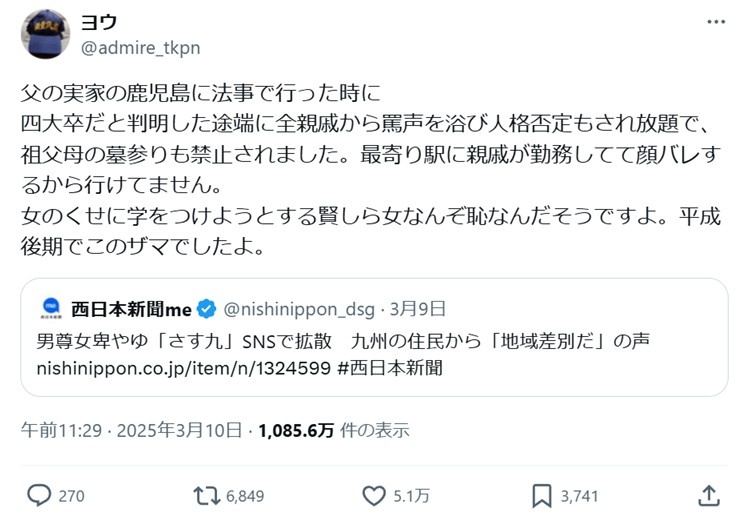
Task: Click the post timestamp 午前11:29 · 2025年3月10日
Action: (132, 431)
